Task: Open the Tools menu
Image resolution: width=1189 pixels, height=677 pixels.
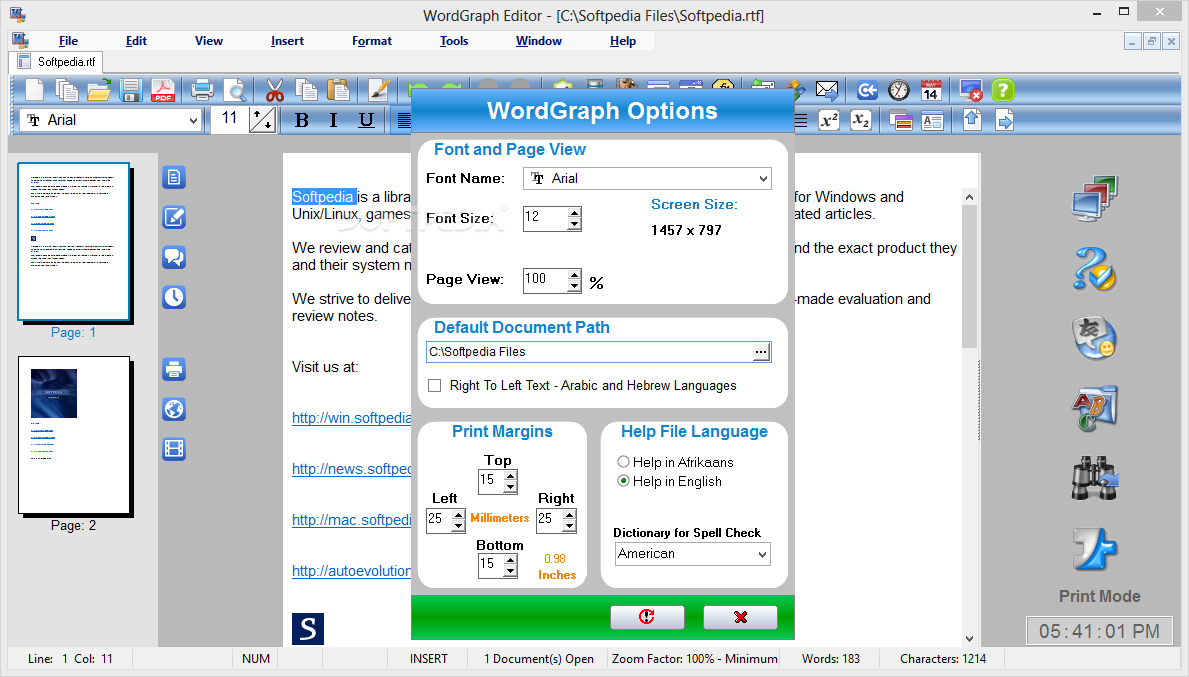Action: [x=454, y=41]
